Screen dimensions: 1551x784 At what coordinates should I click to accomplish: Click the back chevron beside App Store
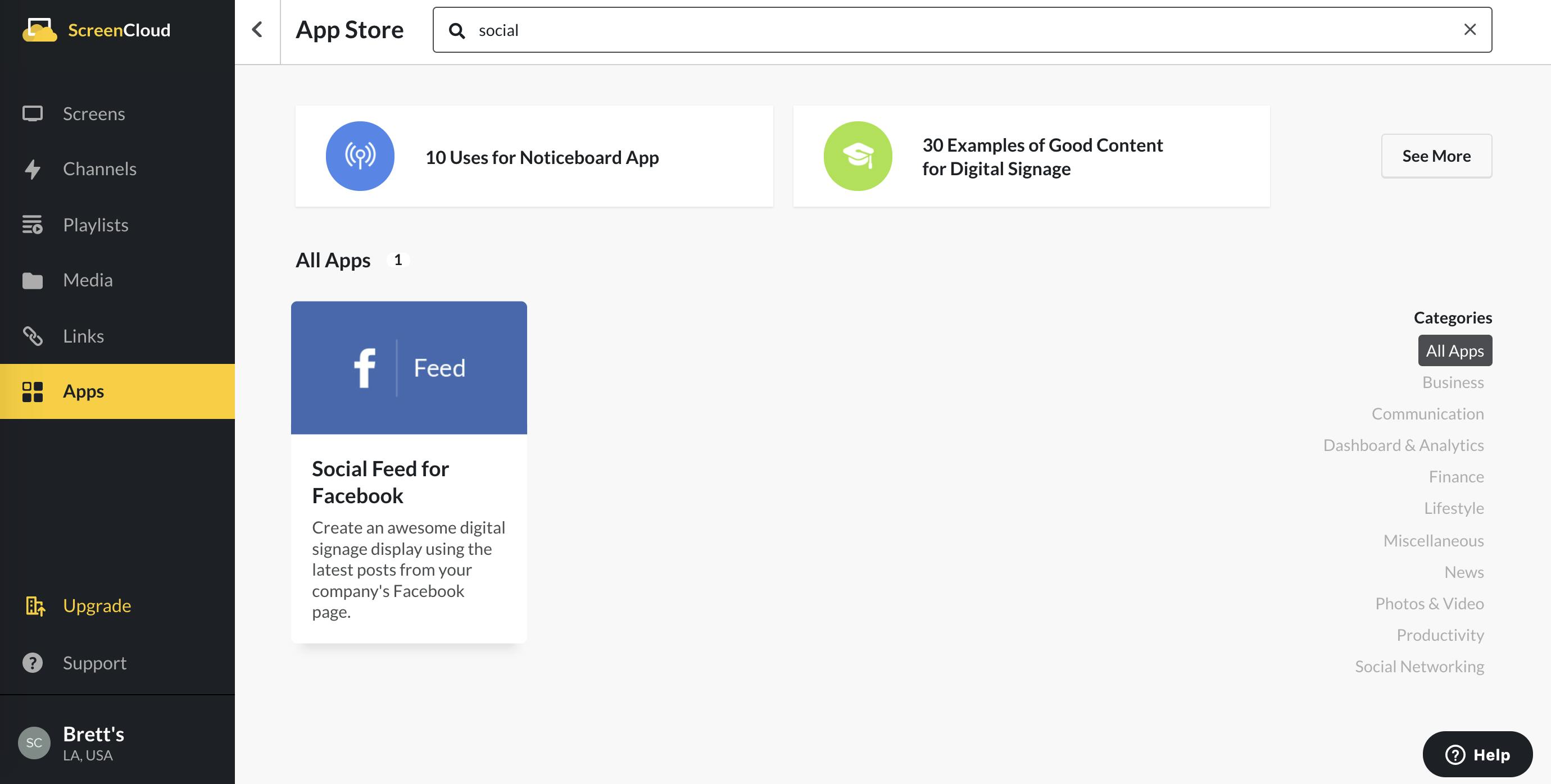coord(257,29)
